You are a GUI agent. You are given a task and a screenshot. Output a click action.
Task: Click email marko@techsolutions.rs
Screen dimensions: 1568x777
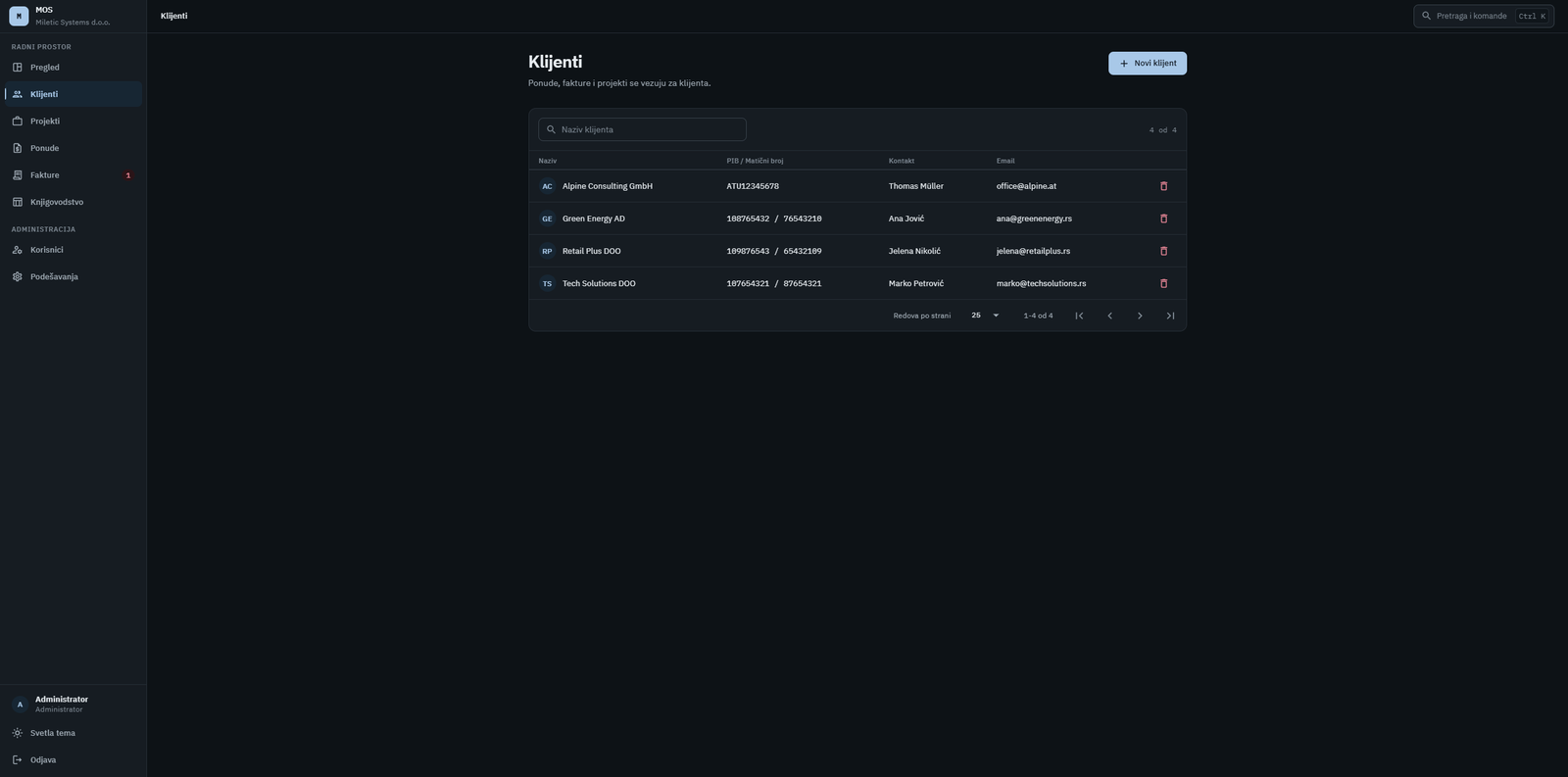coord(1041,283)
